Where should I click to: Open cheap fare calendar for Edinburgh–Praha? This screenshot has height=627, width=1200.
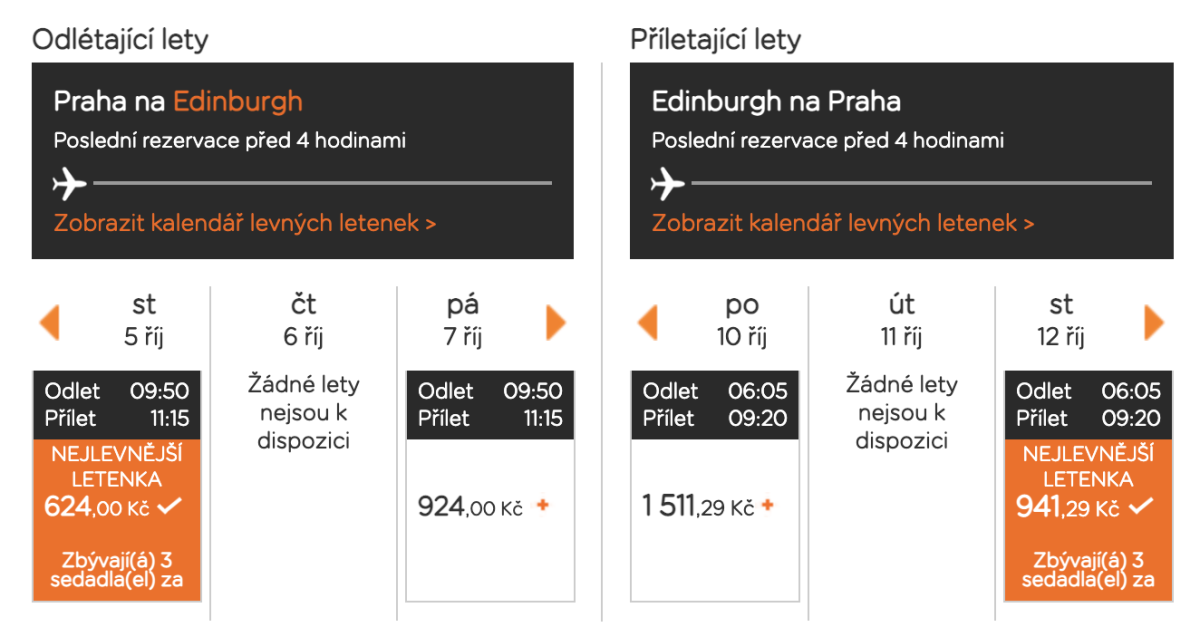pos(843,223)
